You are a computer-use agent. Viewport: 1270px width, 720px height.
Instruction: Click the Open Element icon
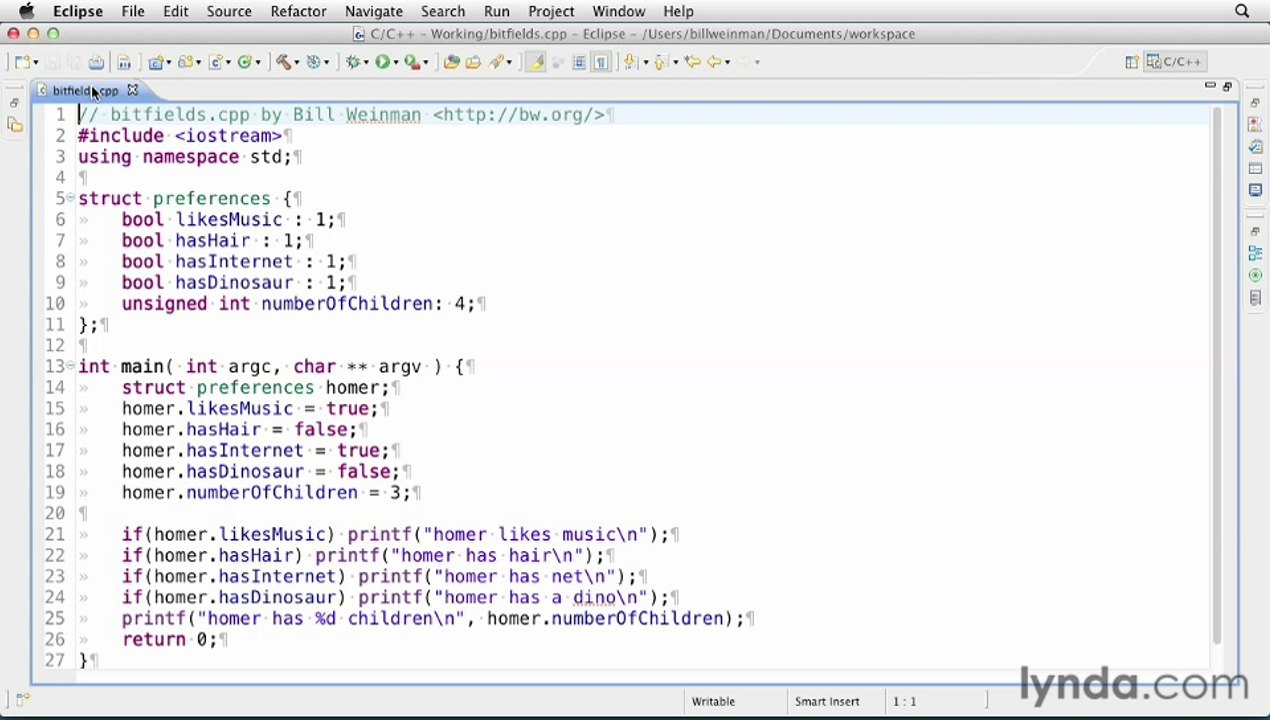point(452,62)
